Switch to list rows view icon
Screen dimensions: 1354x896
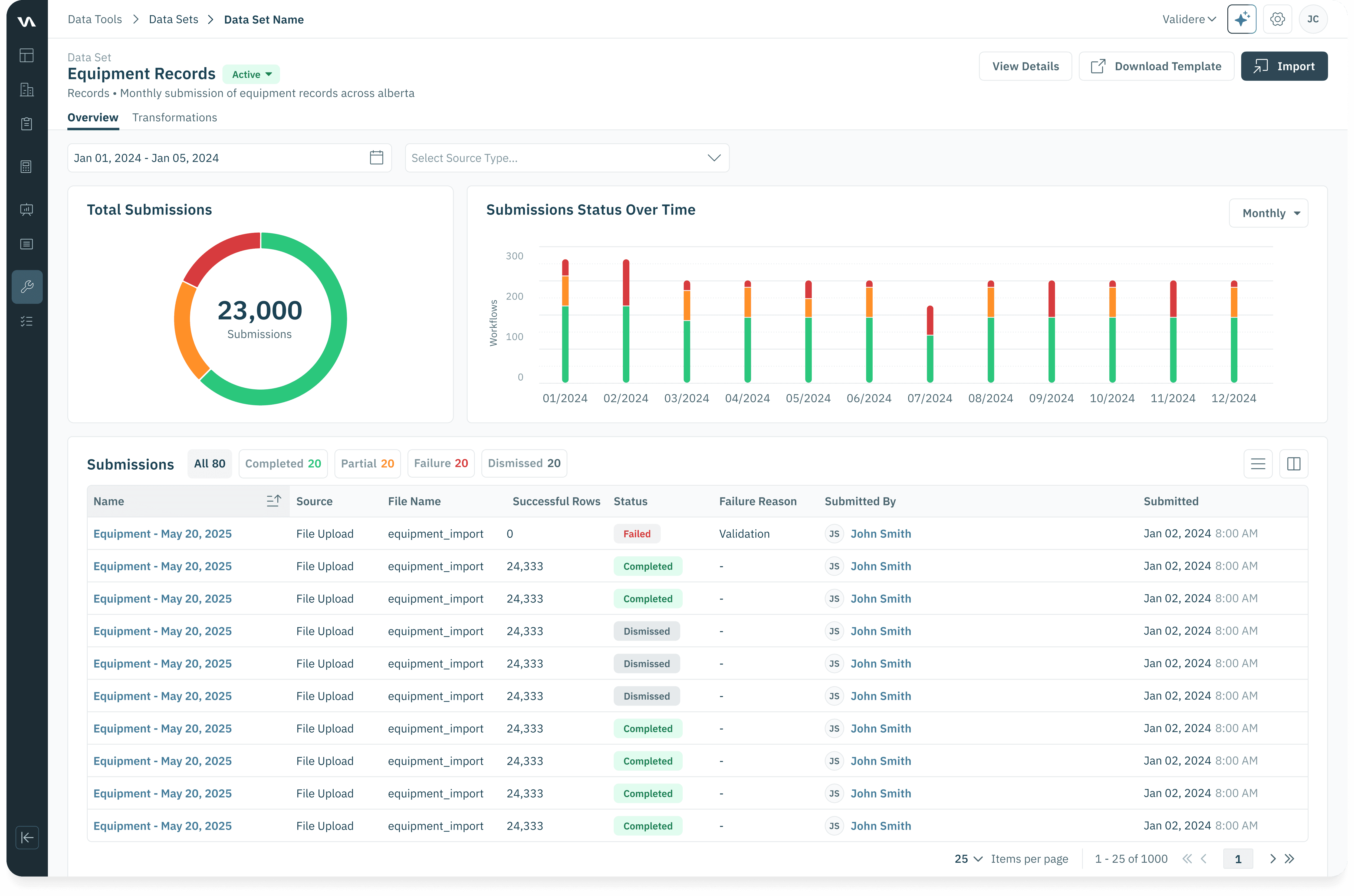click(x=1257, y=463)
